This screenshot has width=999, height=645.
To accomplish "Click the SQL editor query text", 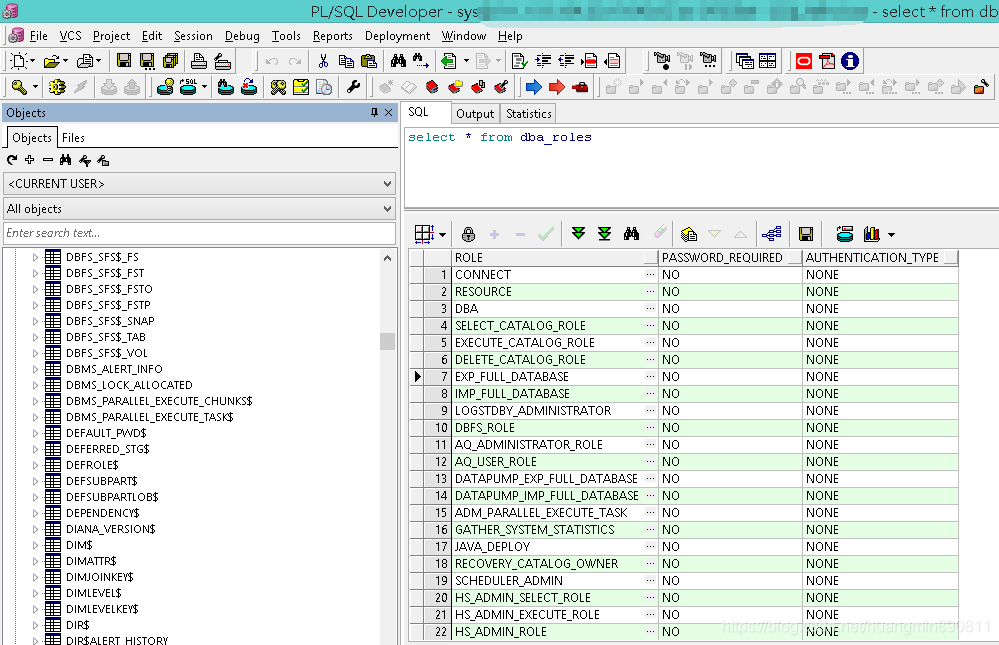I will [500, 137].
